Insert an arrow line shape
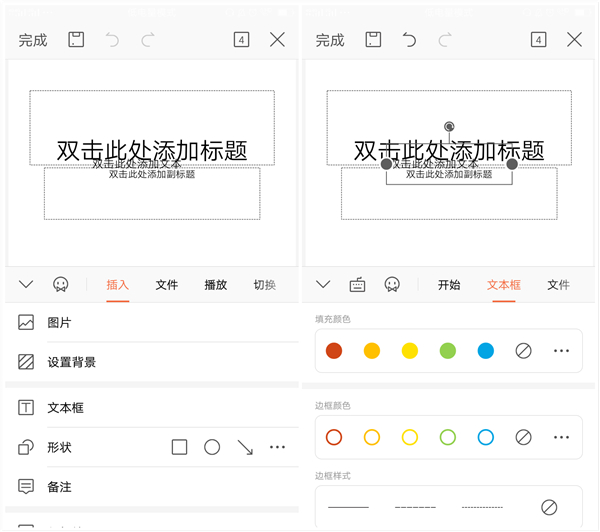This screenshot has height=532, width=600. point(245,447)
